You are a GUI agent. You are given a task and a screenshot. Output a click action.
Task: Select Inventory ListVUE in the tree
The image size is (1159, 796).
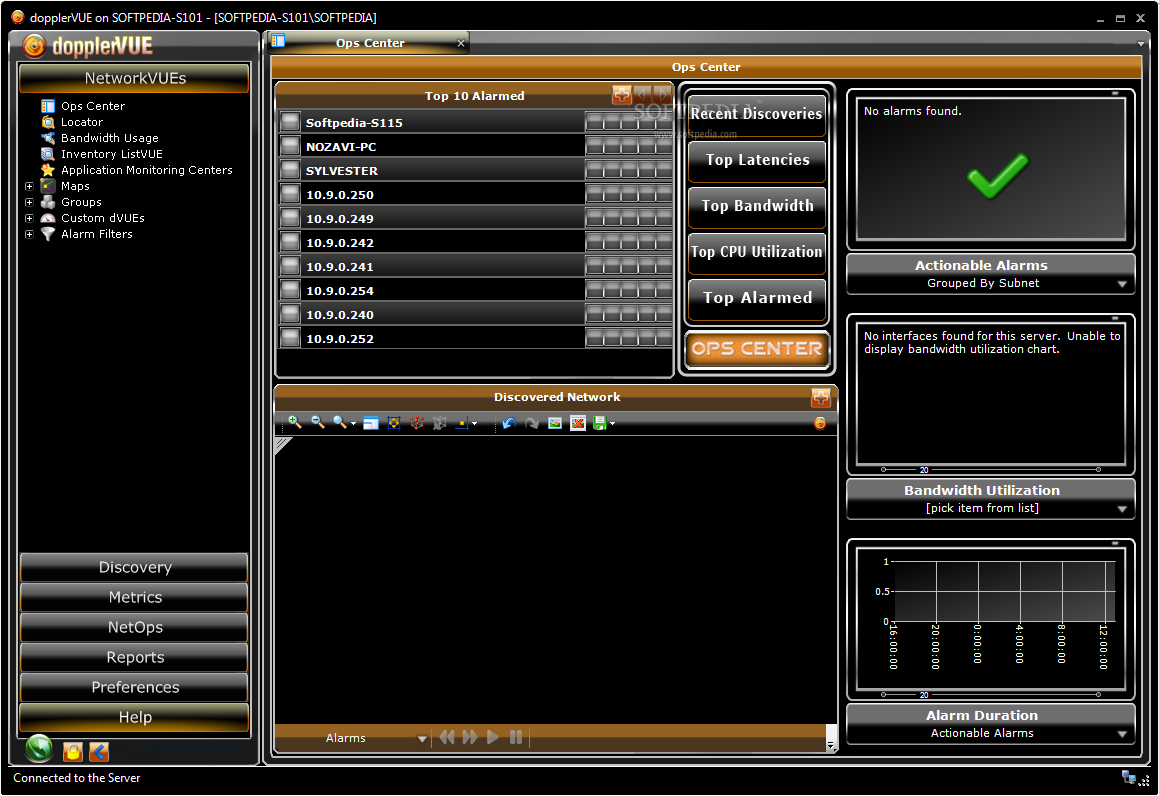click(x=112, y=154)
